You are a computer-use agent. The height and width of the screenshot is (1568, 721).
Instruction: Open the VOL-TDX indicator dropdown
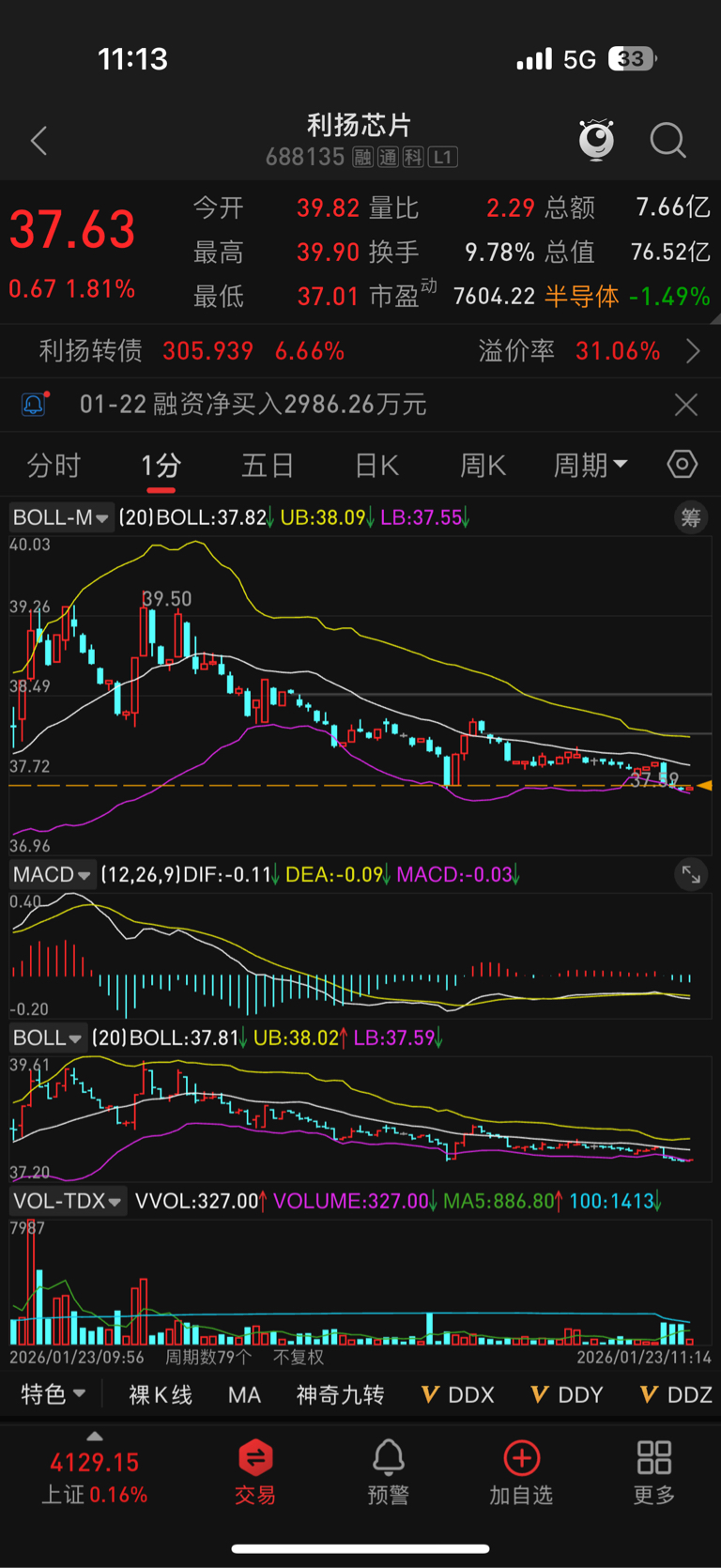coord(68,1201)
